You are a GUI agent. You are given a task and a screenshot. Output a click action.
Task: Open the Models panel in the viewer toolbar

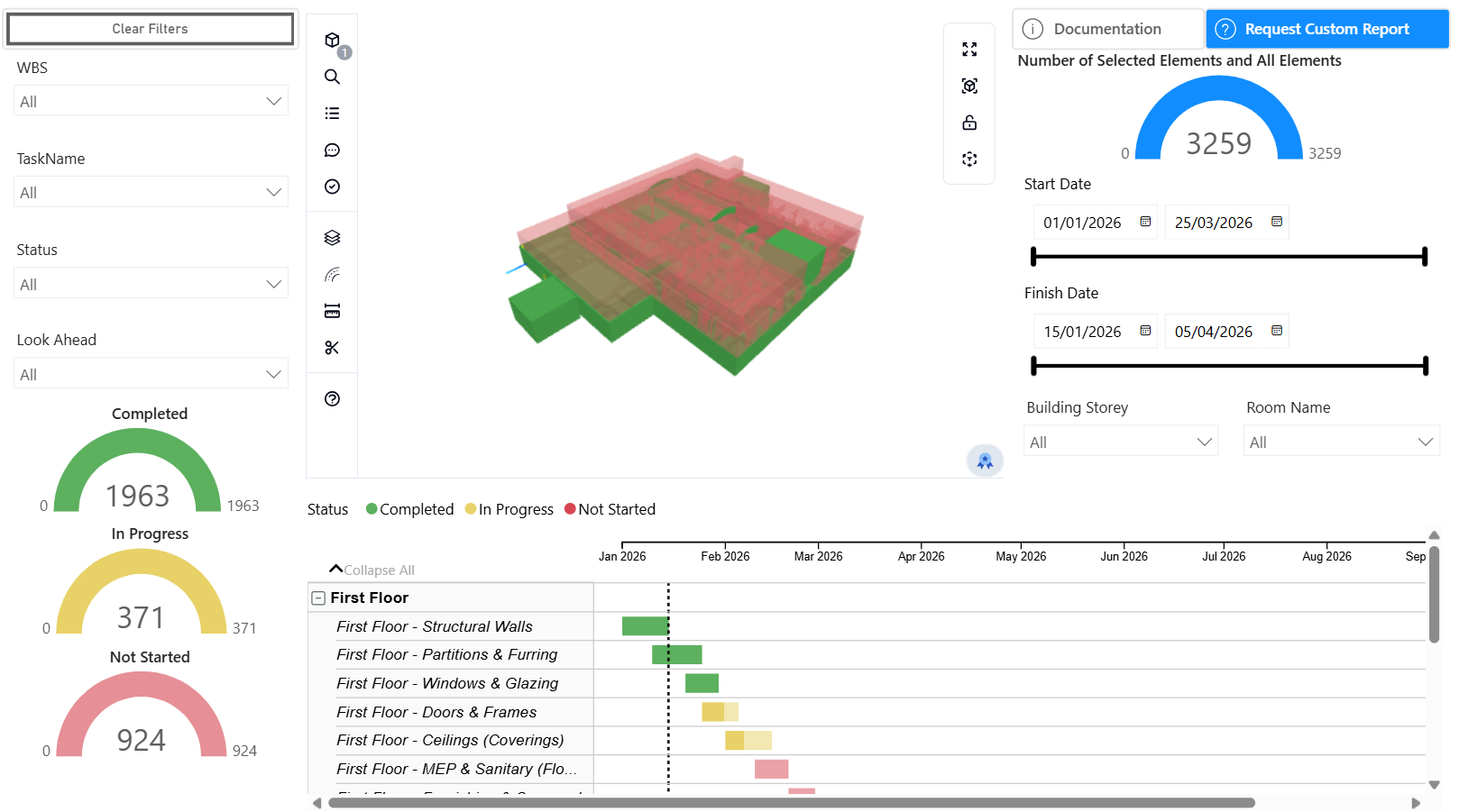click(x=332, y=40)
